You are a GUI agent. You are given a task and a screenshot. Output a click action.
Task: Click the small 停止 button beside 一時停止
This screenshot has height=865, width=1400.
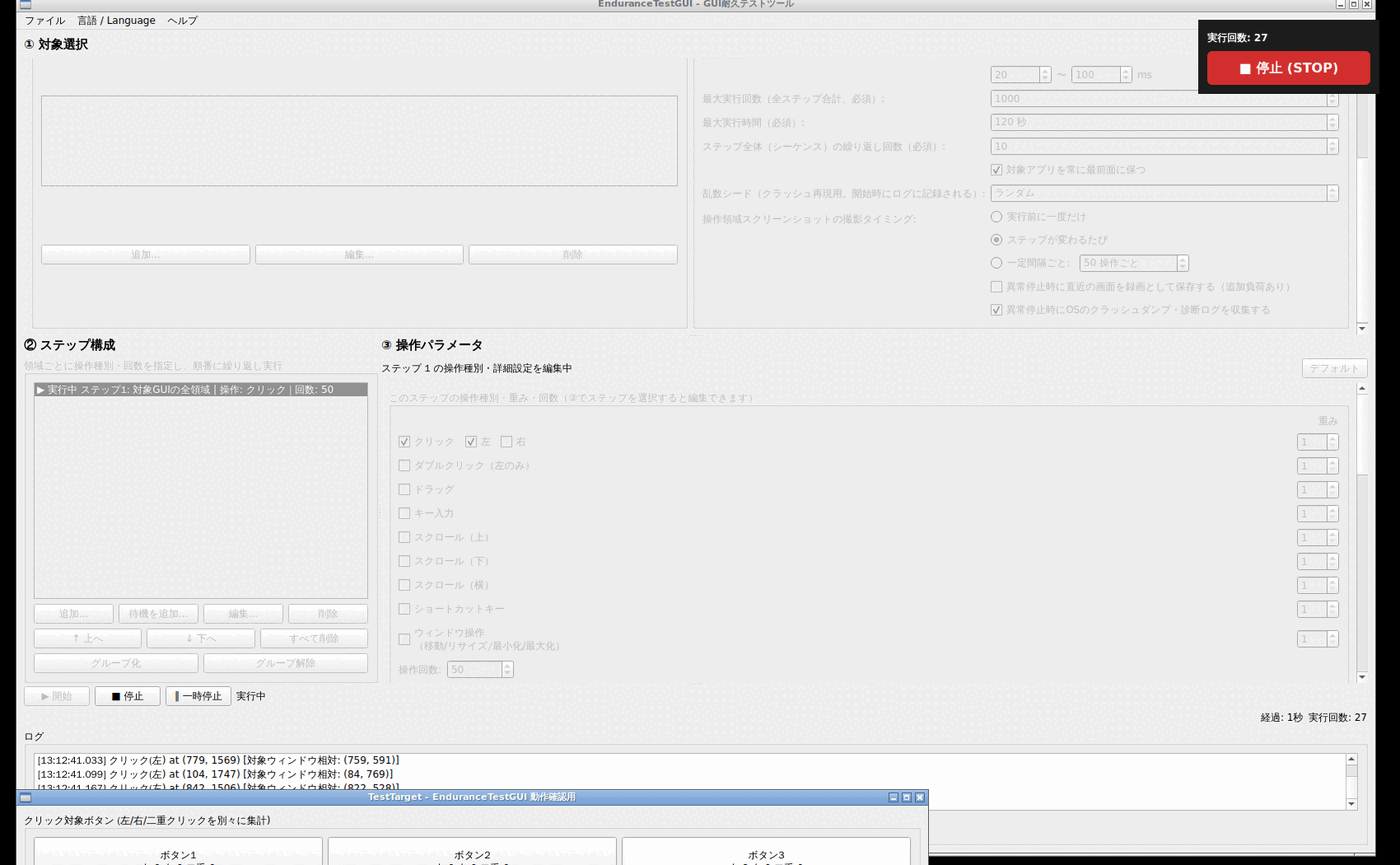[127, 696]
